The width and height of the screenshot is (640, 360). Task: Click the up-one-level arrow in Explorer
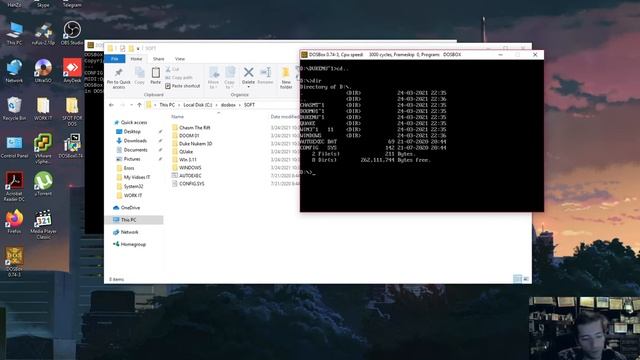(x=139, y=105)
